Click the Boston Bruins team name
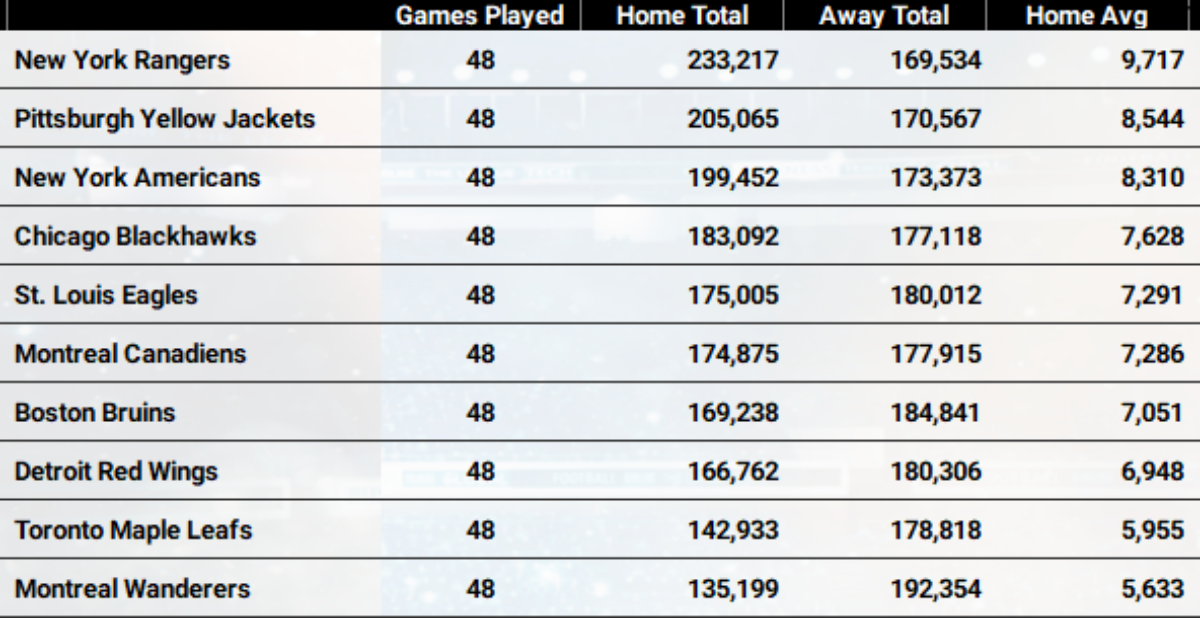The height and width of the screenshot is (618, 1200). click(95, 413)
